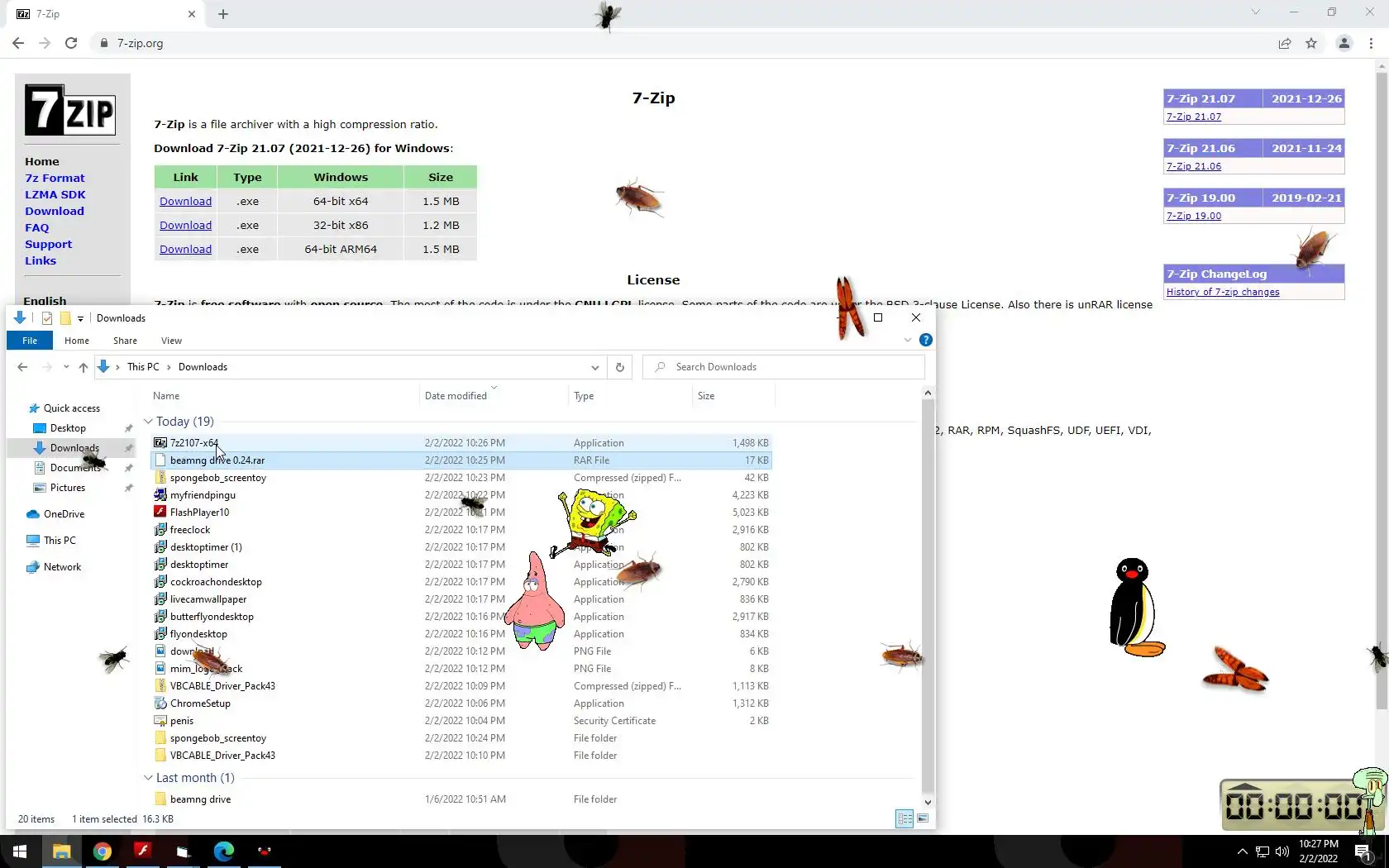This screenshot has width=1389, height=868.
Task: Select the ChromeSetup file icon
Action: tap(160, 703)
